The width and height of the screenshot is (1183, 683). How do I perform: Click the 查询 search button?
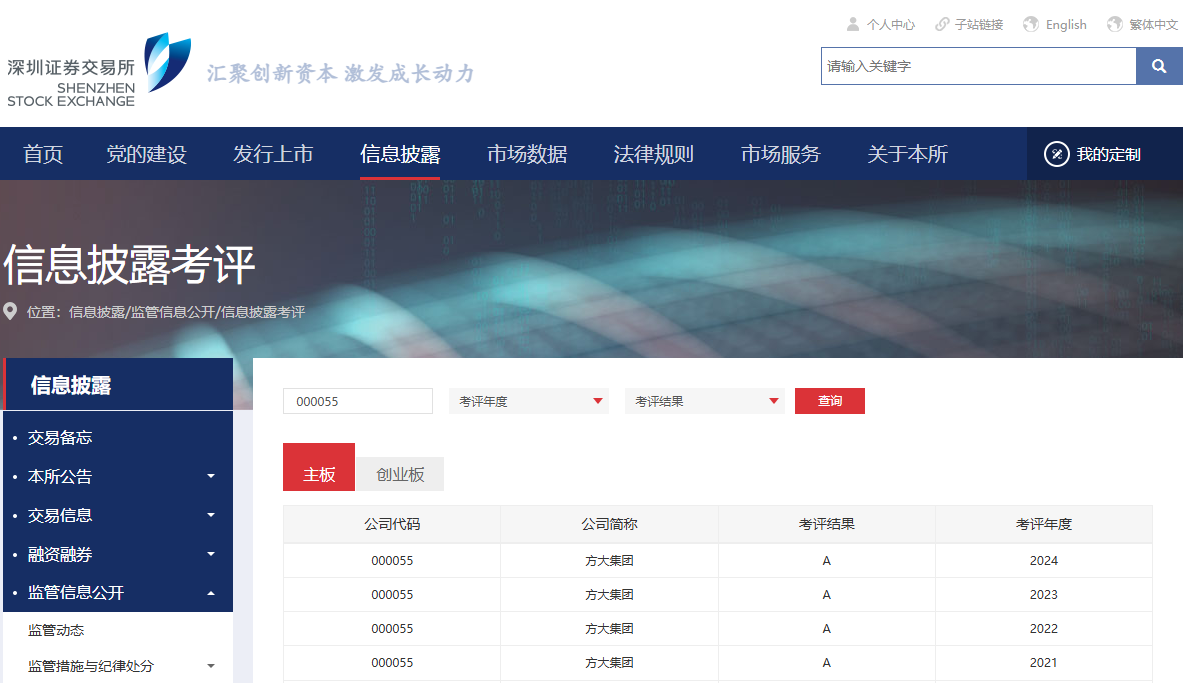pos(829,400)
